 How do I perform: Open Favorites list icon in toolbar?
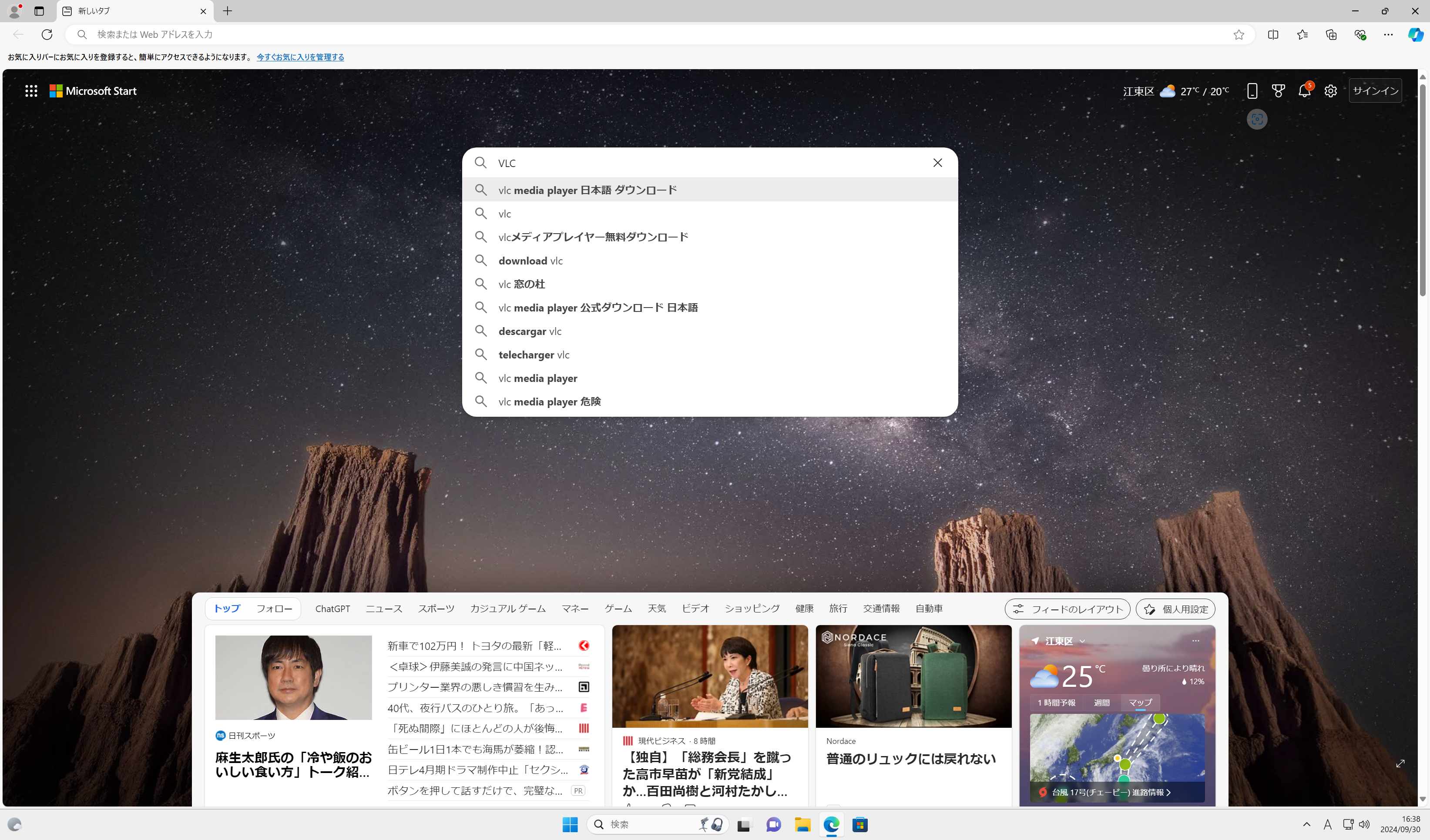pos(1302,35)
